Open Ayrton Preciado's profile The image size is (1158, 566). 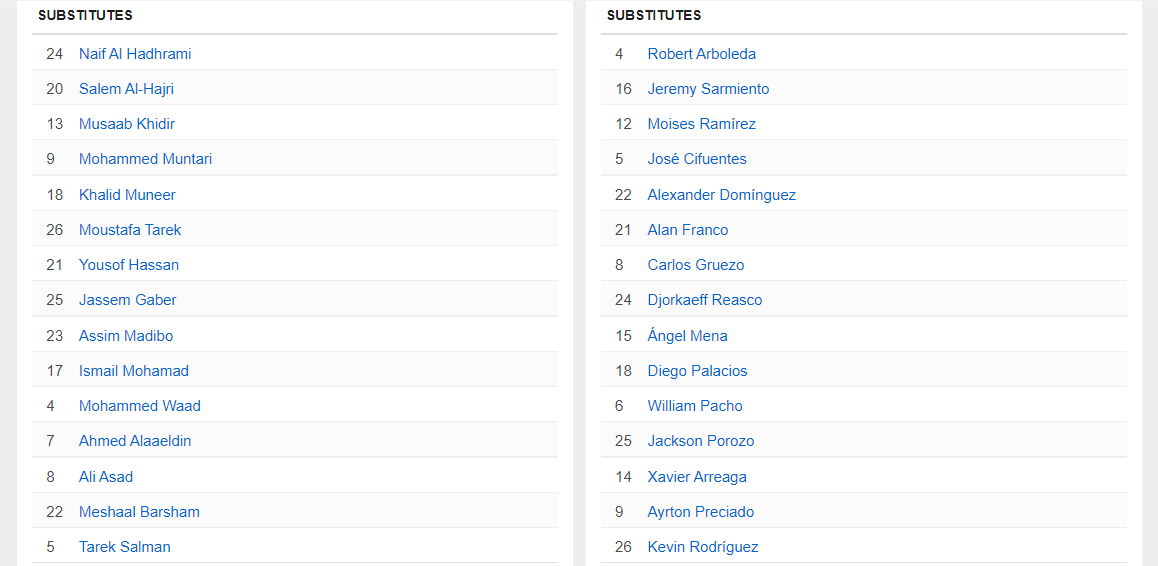click(700, 512)
